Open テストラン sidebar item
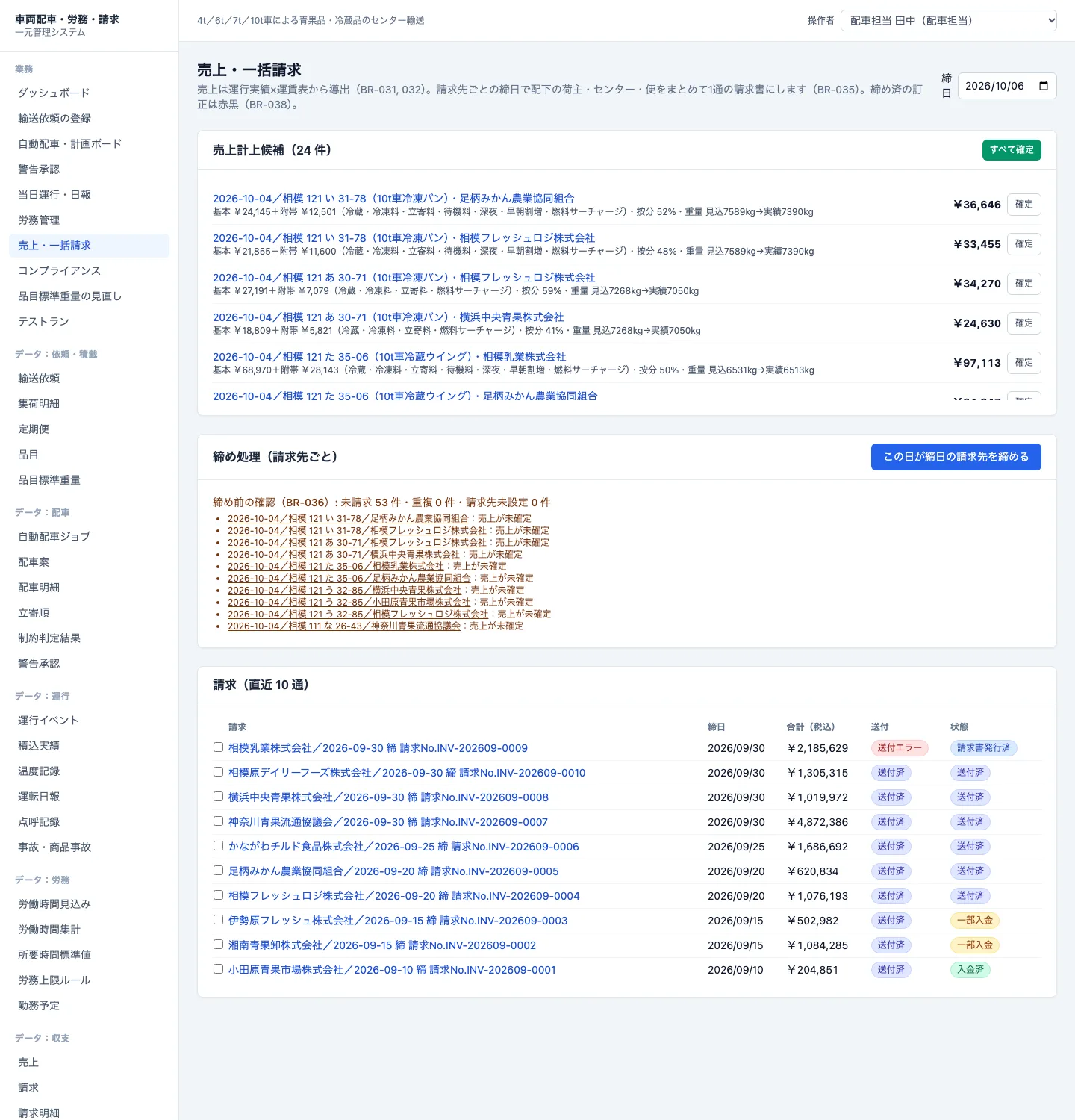The height and width of the screenshot is (1120, 1075). tap(90, 322)
